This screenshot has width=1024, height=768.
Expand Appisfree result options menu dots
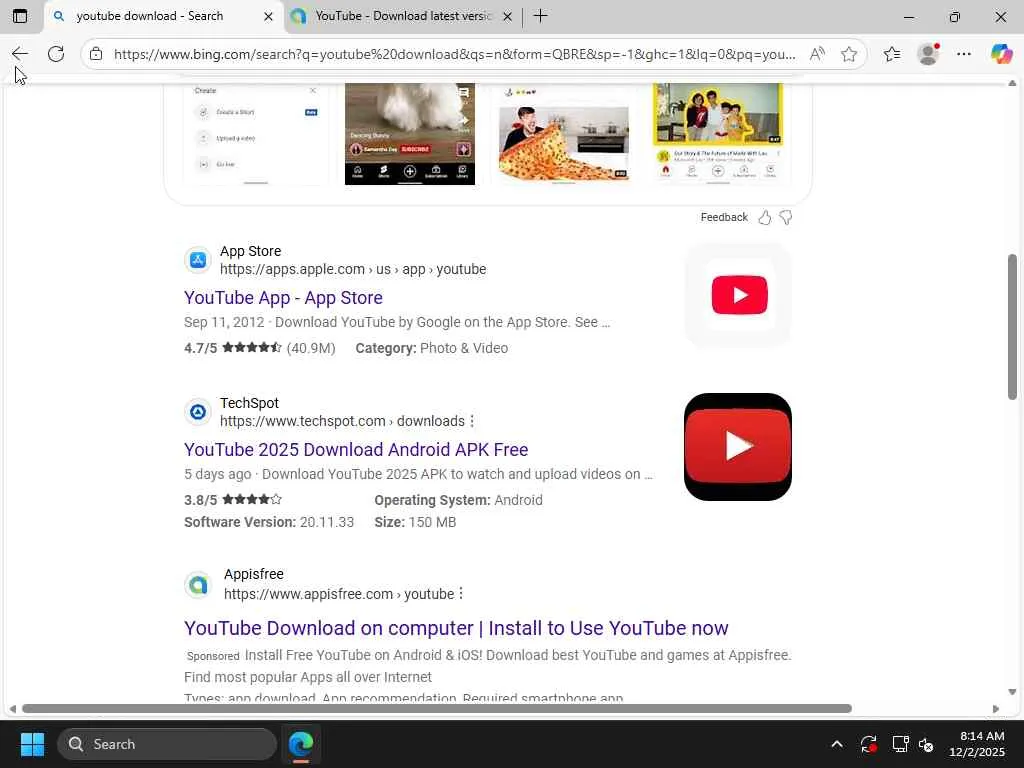(461, 594)
